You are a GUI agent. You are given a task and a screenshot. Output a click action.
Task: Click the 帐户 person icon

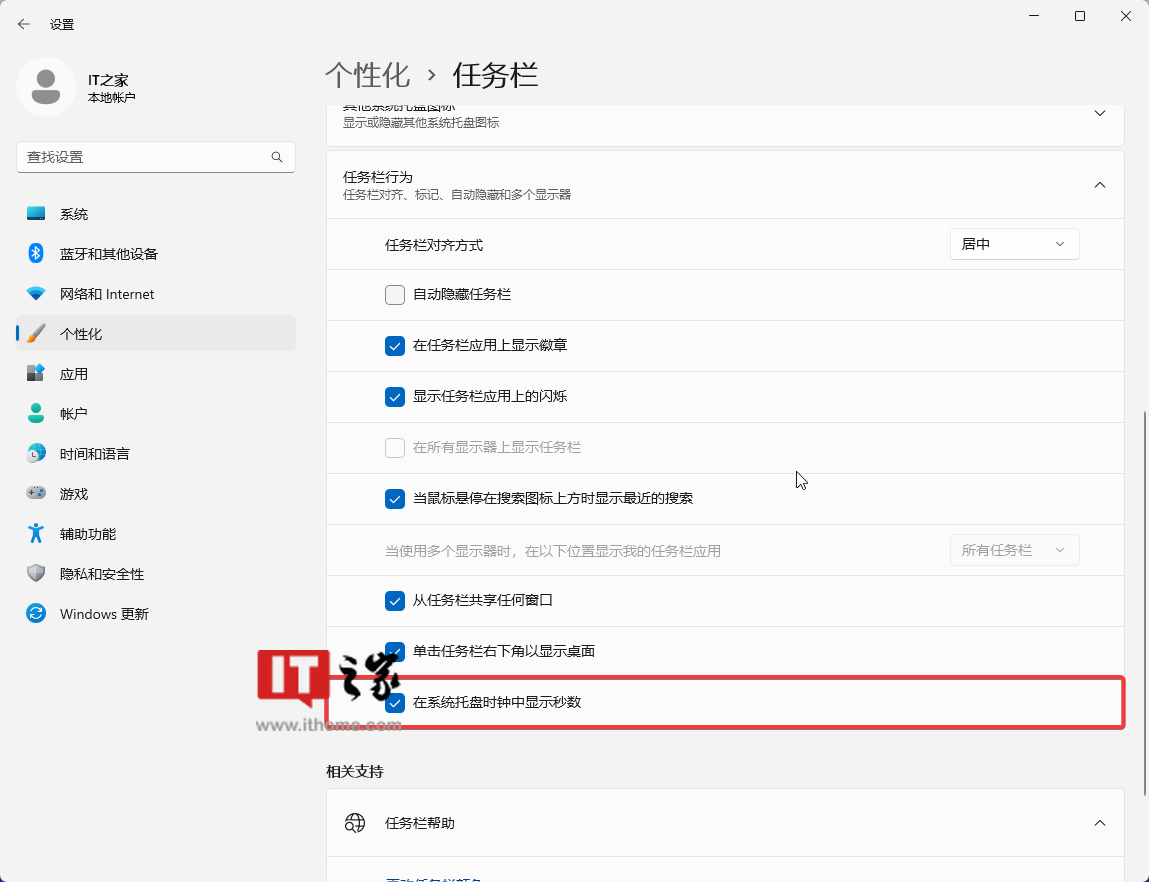36,413
